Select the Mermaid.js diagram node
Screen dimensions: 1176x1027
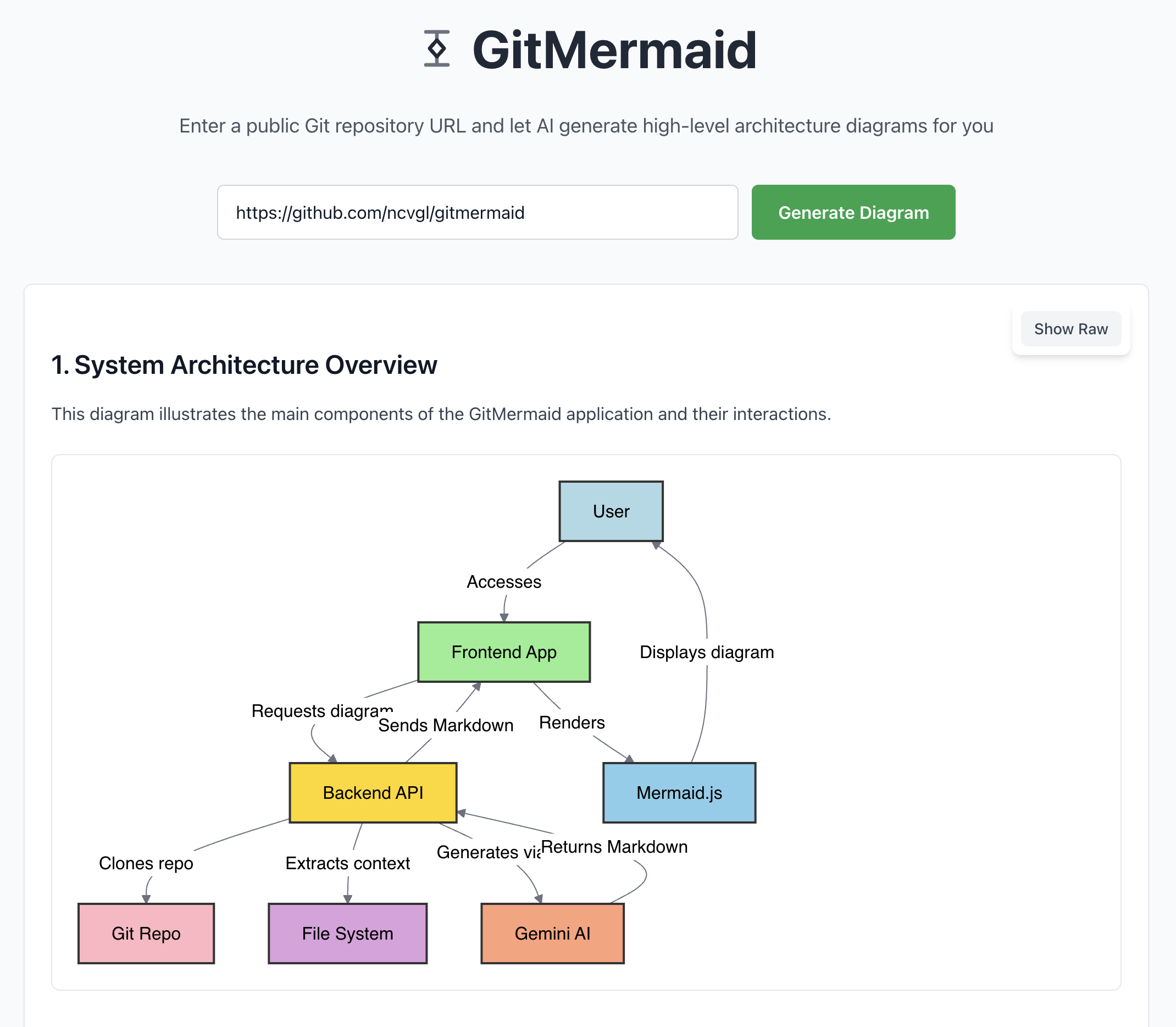coord(679,793)
